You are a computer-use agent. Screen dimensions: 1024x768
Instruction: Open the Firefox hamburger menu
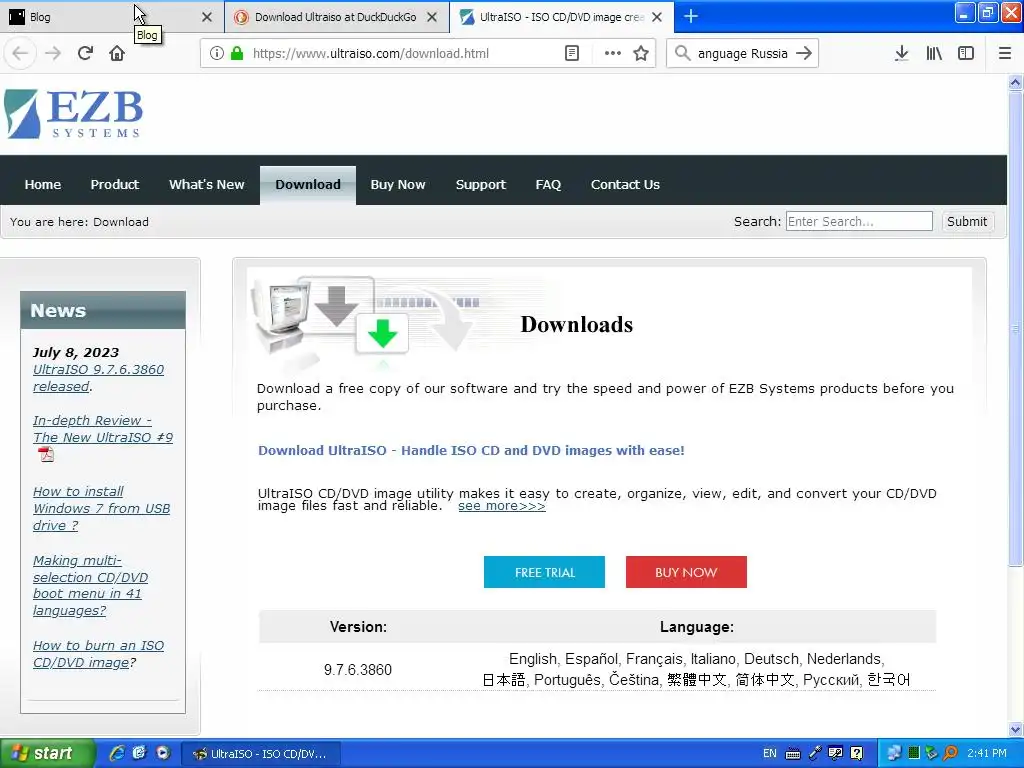coord(1005,53)
